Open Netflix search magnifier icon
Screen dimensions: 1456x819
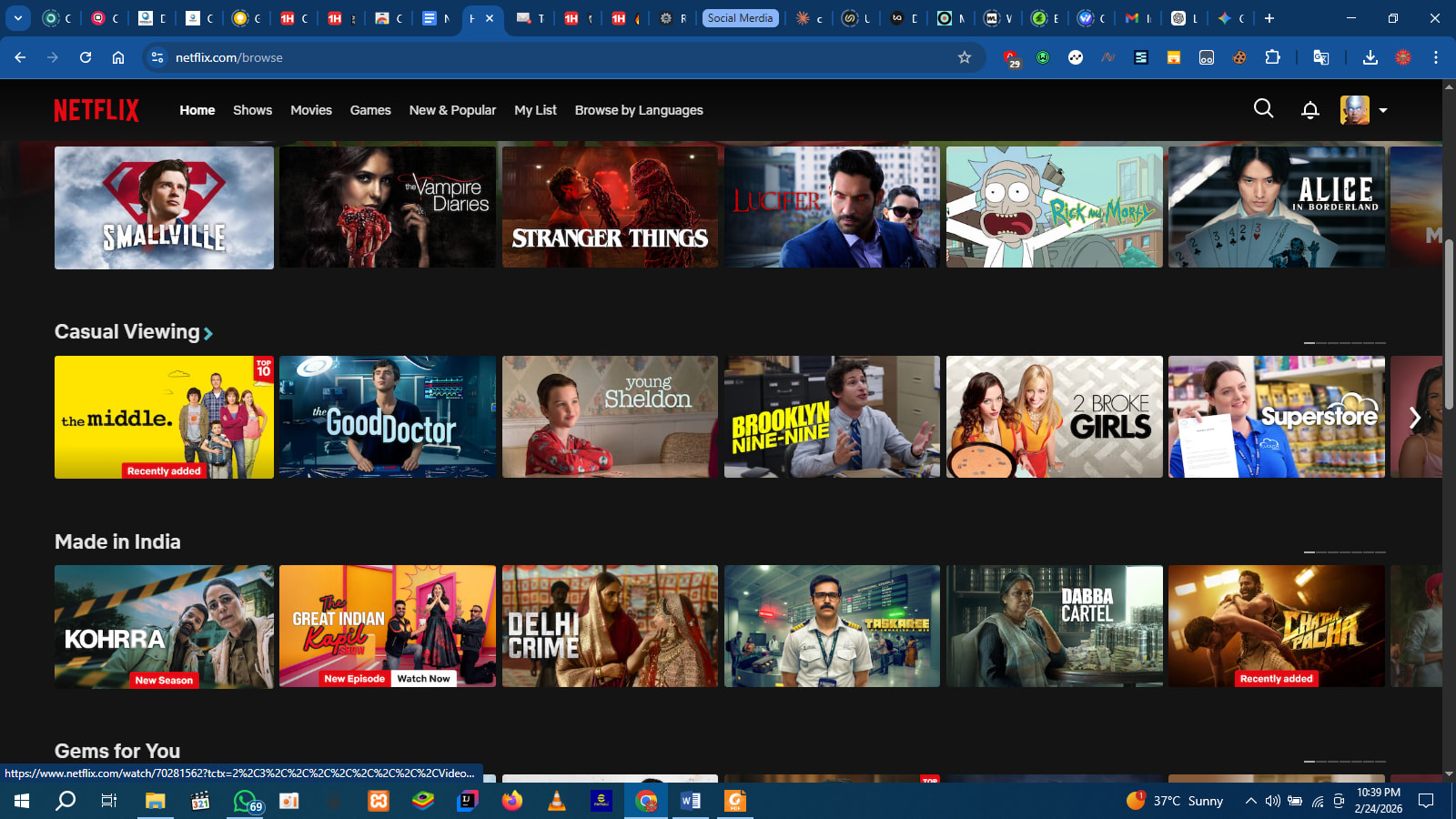click(1263, 109)
